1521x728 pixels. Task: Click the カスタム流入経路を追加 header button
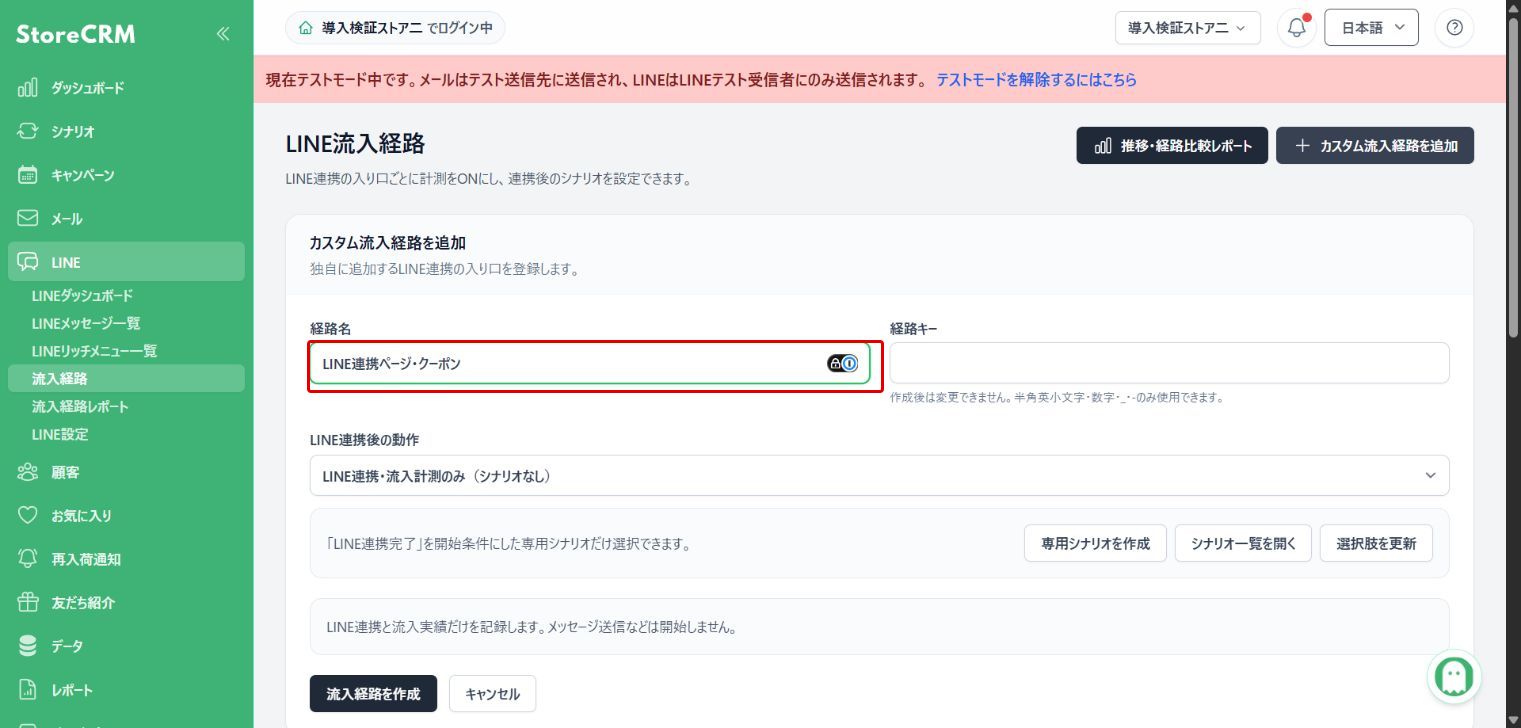tap(1375, 145)
